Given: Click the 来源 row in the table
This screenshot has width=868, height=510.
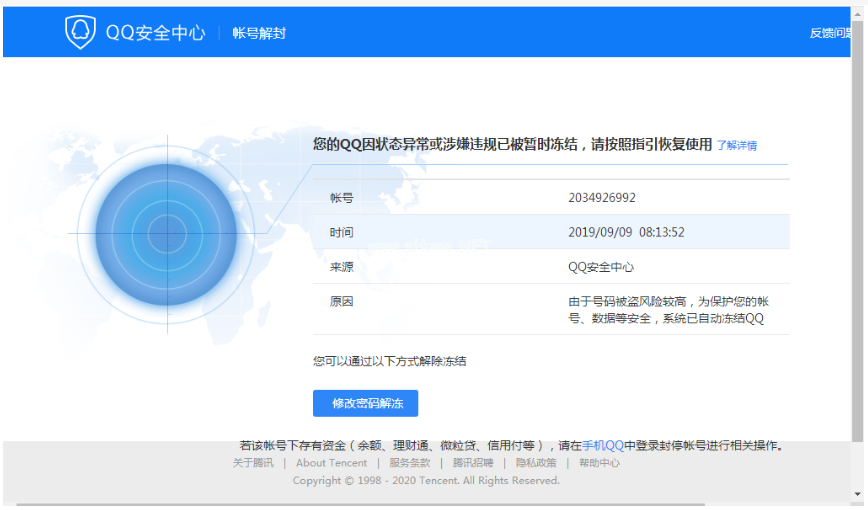Looking at the screenshot, I should click(x=550, y=267).
